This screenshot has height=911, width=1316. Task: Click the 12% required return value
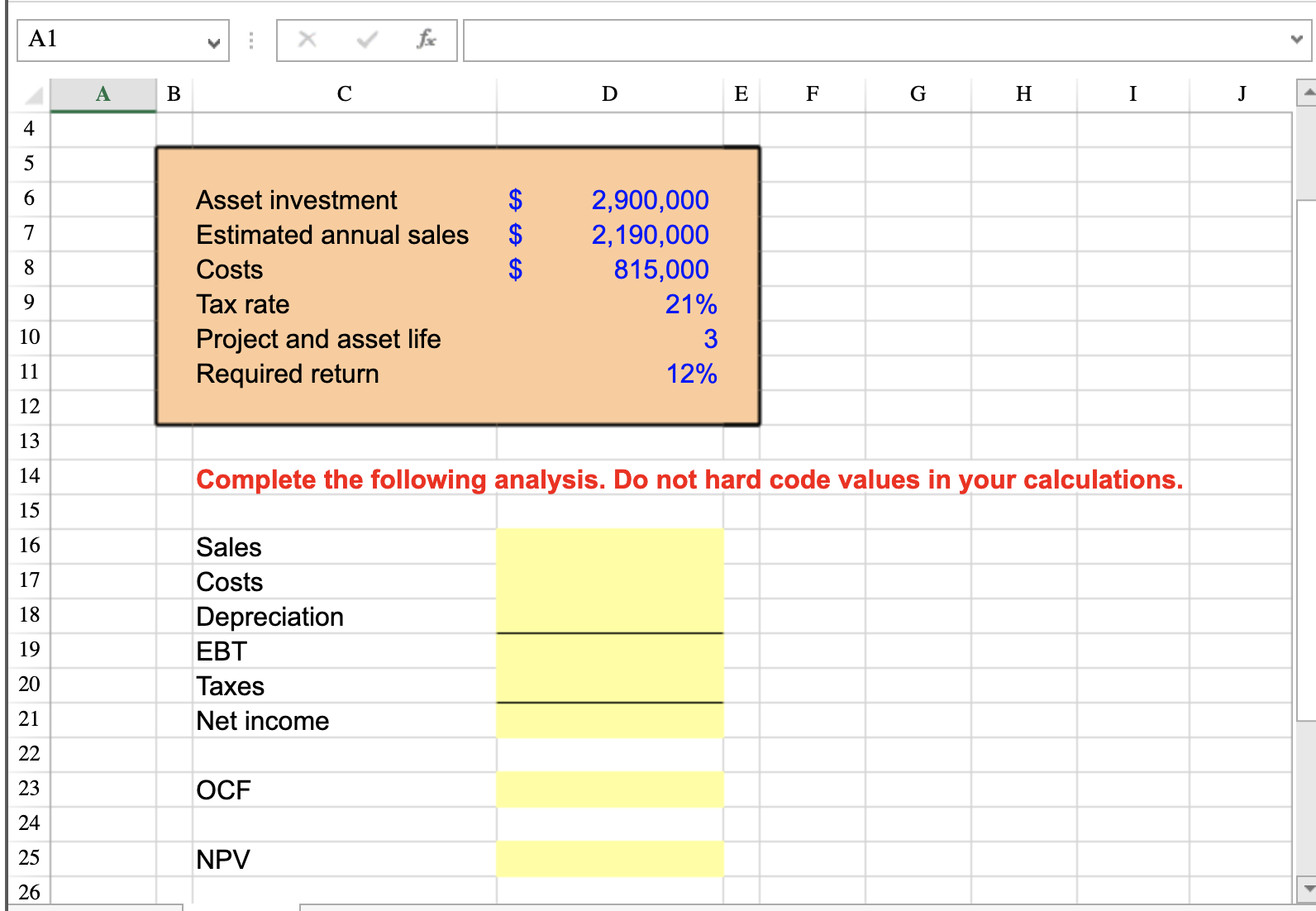click(x=692, y=374)
